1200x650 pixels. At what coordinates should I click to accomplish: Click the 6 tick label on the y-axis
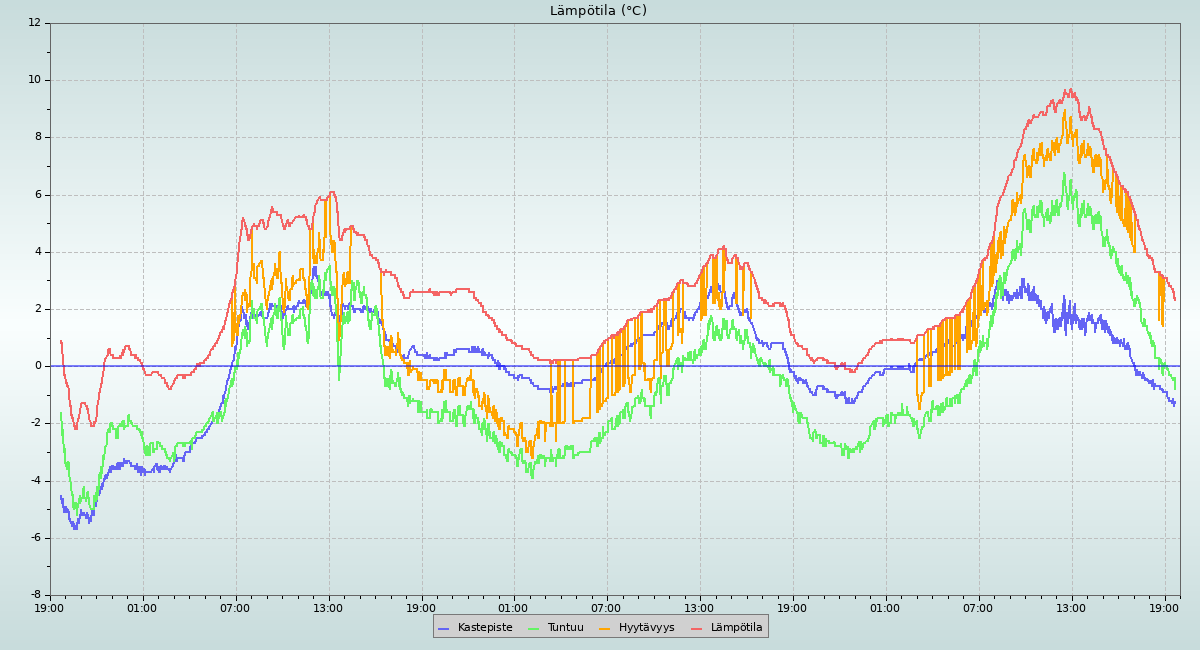point(38,194)
